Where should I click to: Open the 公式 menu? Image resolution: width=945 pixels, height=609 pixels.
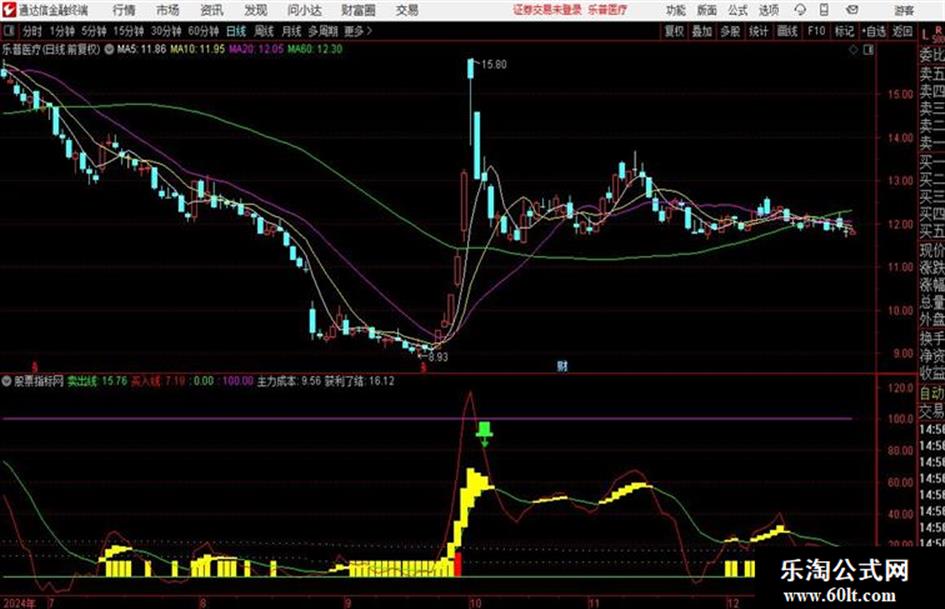pyautogui.click(x=738, y=10)
